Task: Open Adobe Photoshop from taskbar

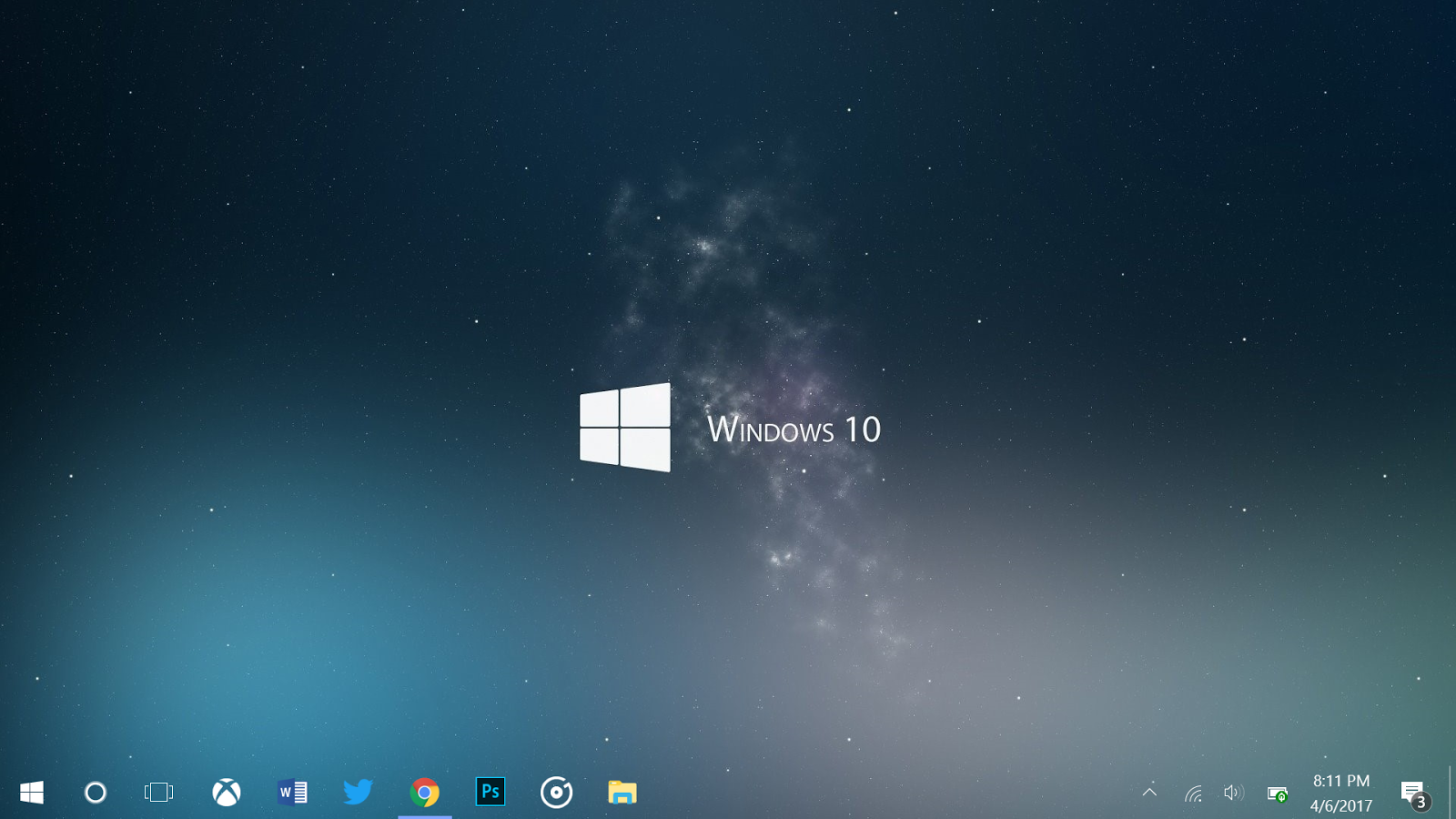Action: click(x=490, y=792)
